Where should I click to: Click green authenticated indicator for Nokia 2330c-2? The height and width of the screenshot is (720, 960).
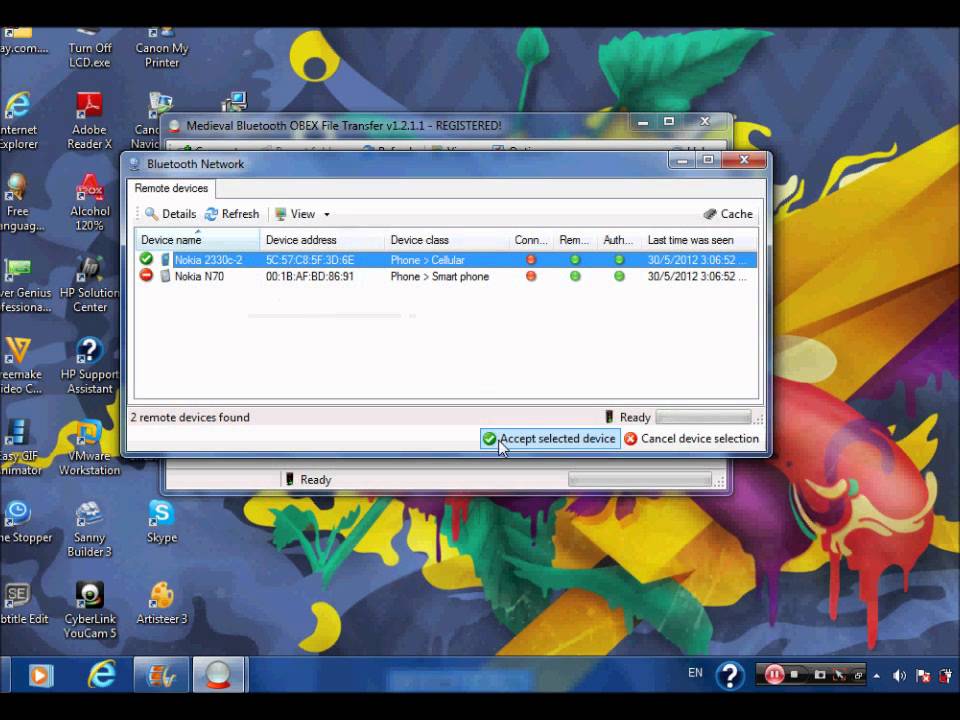619,260
